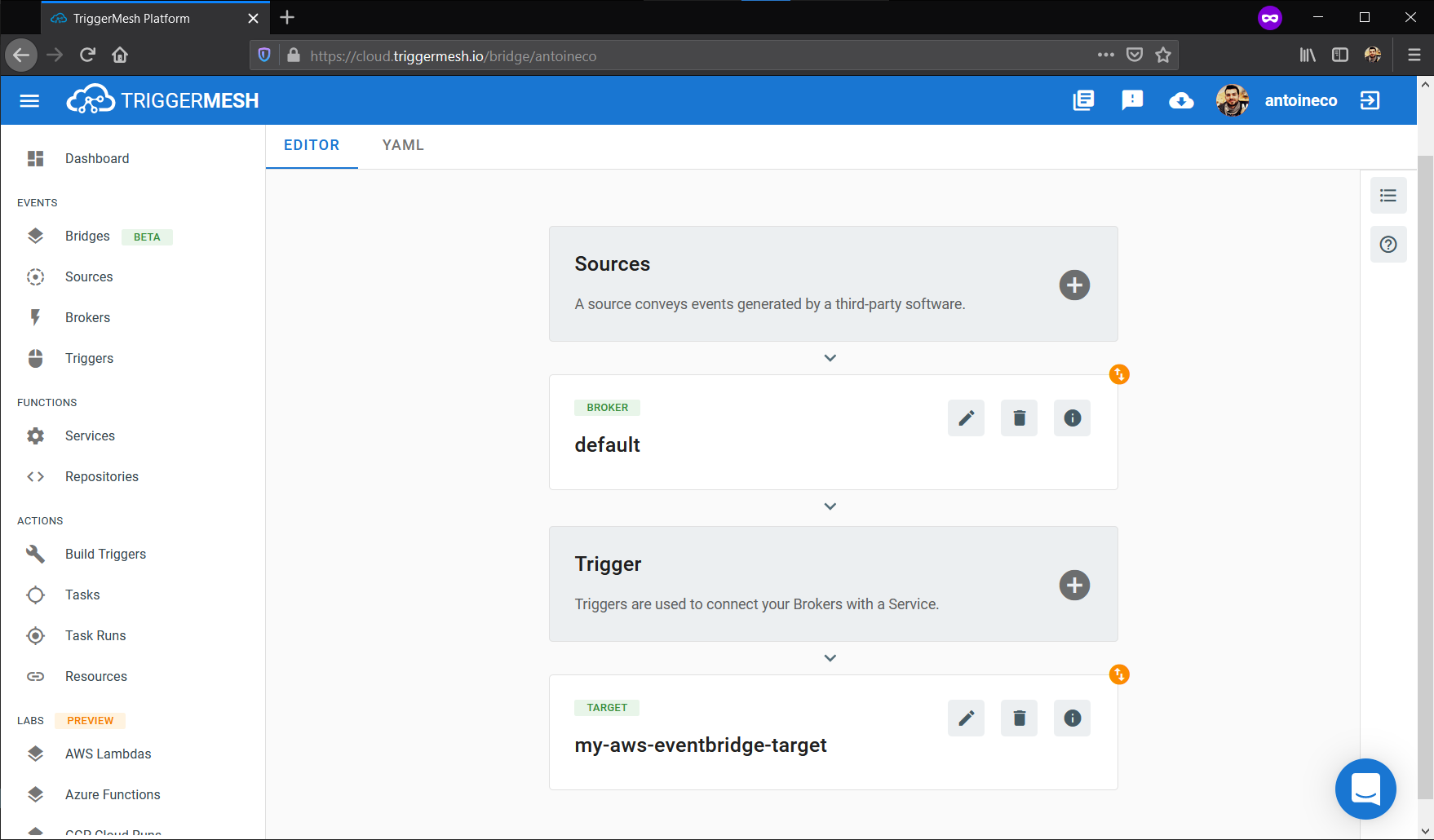Screen dimensions: 1434x840
Task: Delete my-aws-eventbridge-target
Action: pos(1019,718)
